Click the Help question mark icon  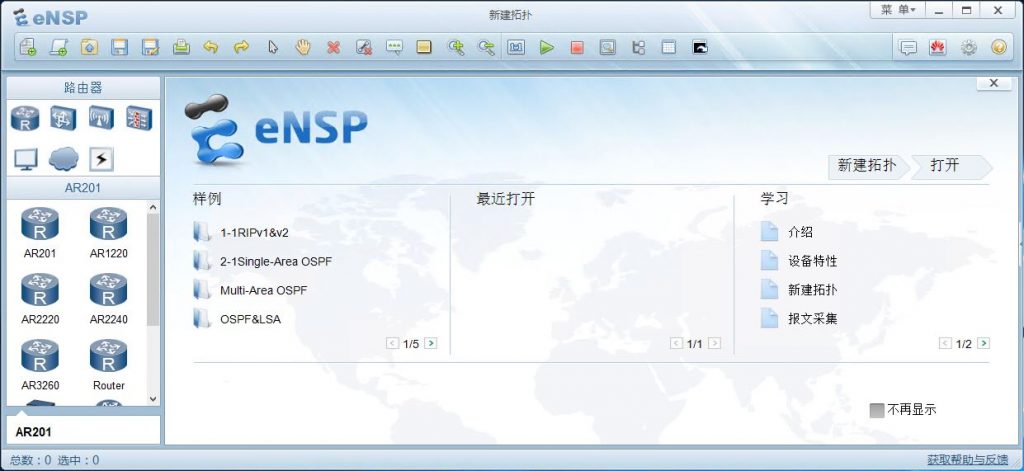pos(999,47)
